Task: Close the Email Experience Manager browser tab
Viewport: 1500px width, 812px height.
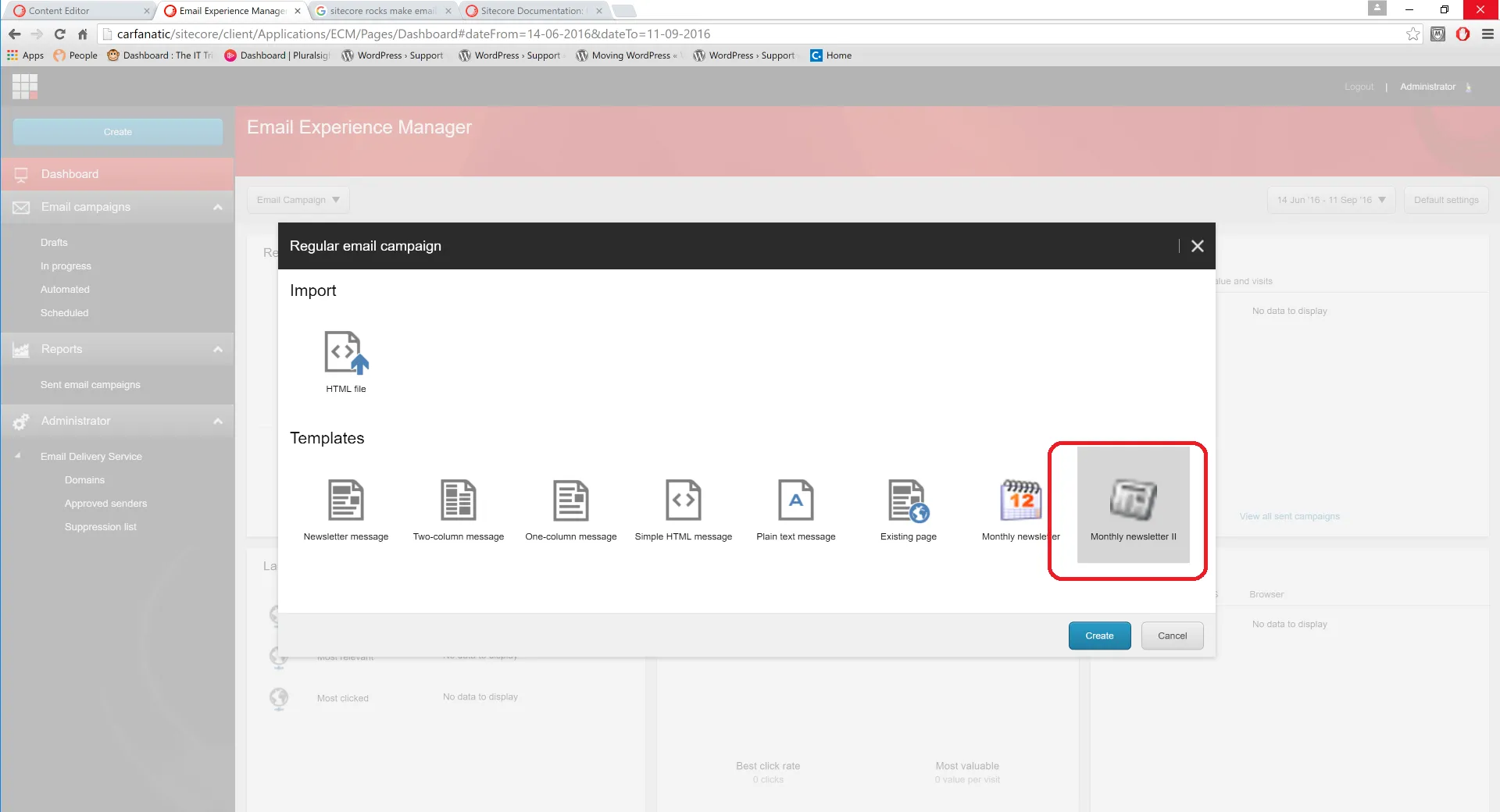Action: pos(298,11)
